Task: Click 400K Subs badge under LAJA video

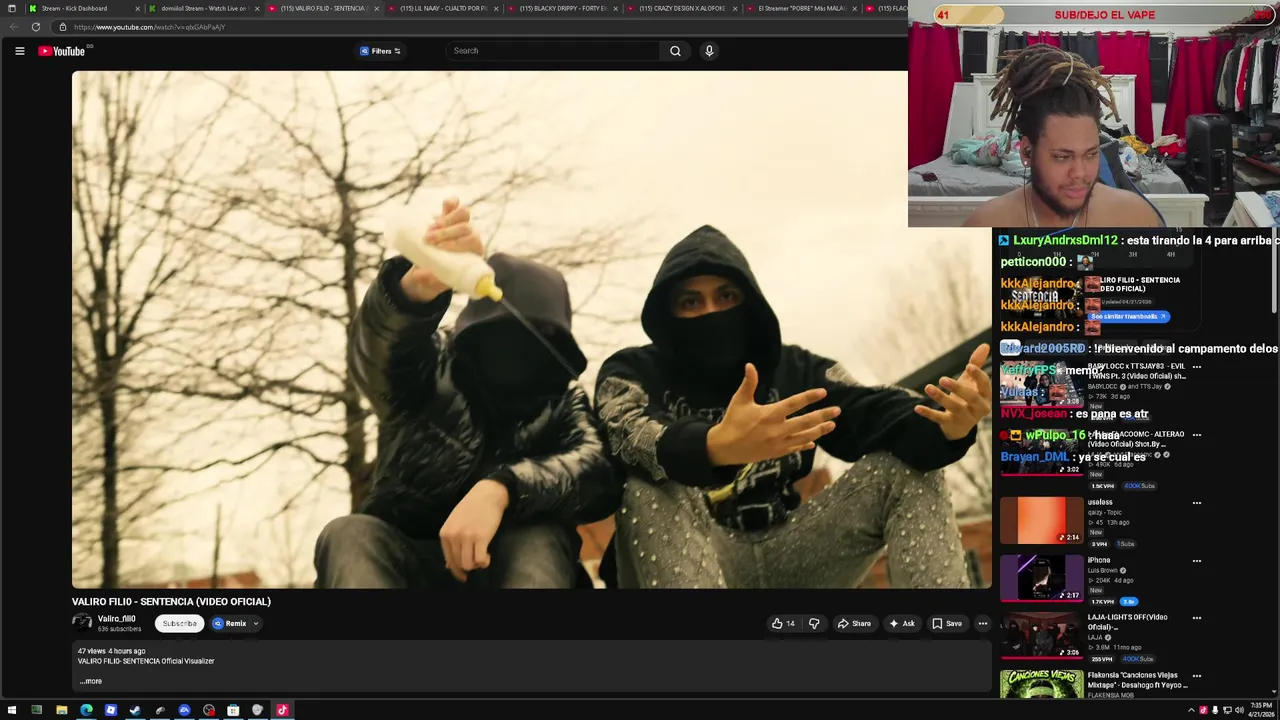Action: (1138, 659)
